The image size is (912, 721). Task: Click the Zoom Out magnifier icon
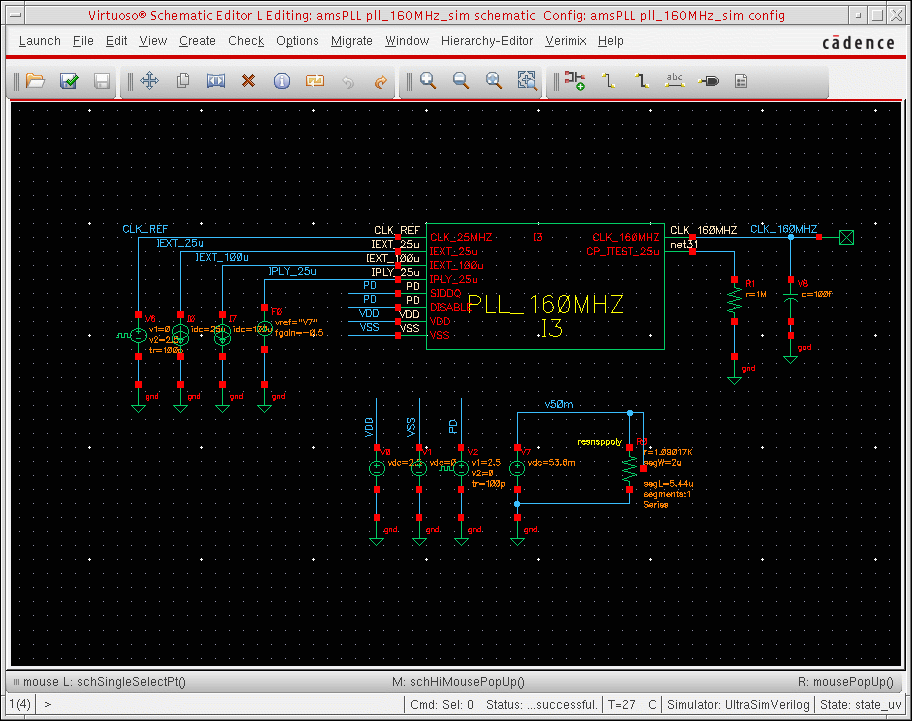click(x=461, y=81)
